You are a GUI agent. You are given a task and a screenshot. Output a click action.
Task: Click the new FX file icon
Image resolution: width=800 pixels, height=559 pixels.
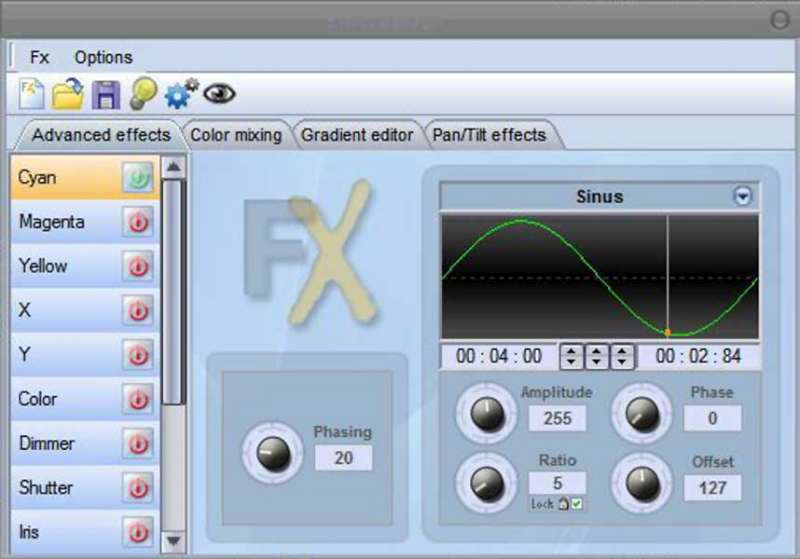[32, 94]
